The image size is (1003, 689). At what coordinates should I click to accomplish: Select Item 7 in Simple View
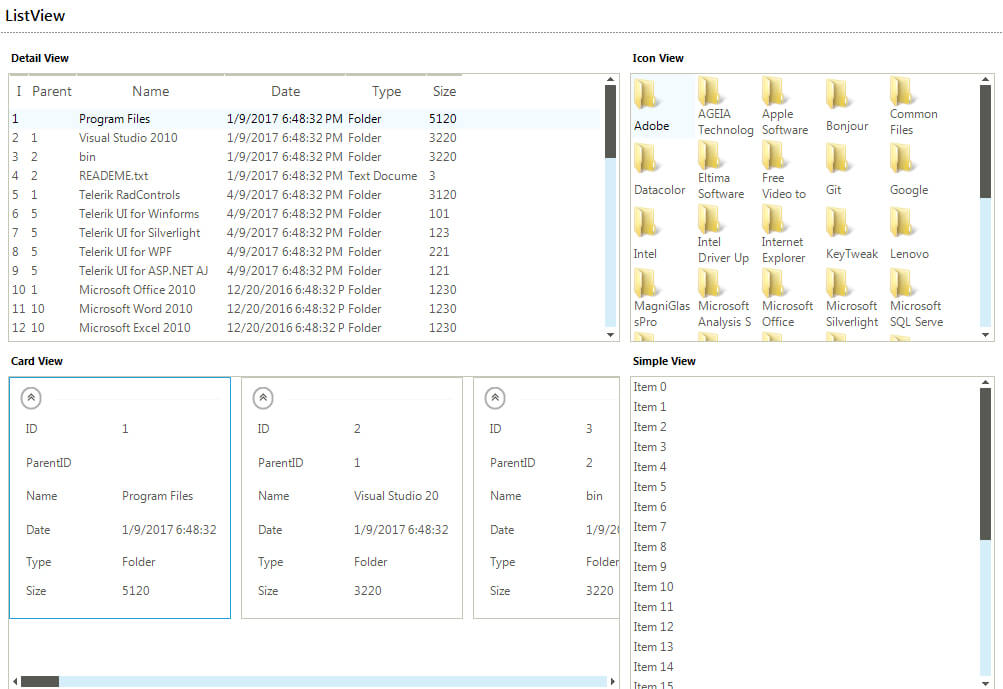805,527
